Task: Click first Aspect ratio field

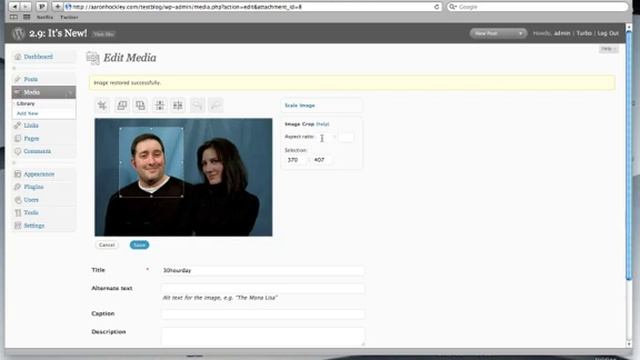Action: [x=325, y=137]
